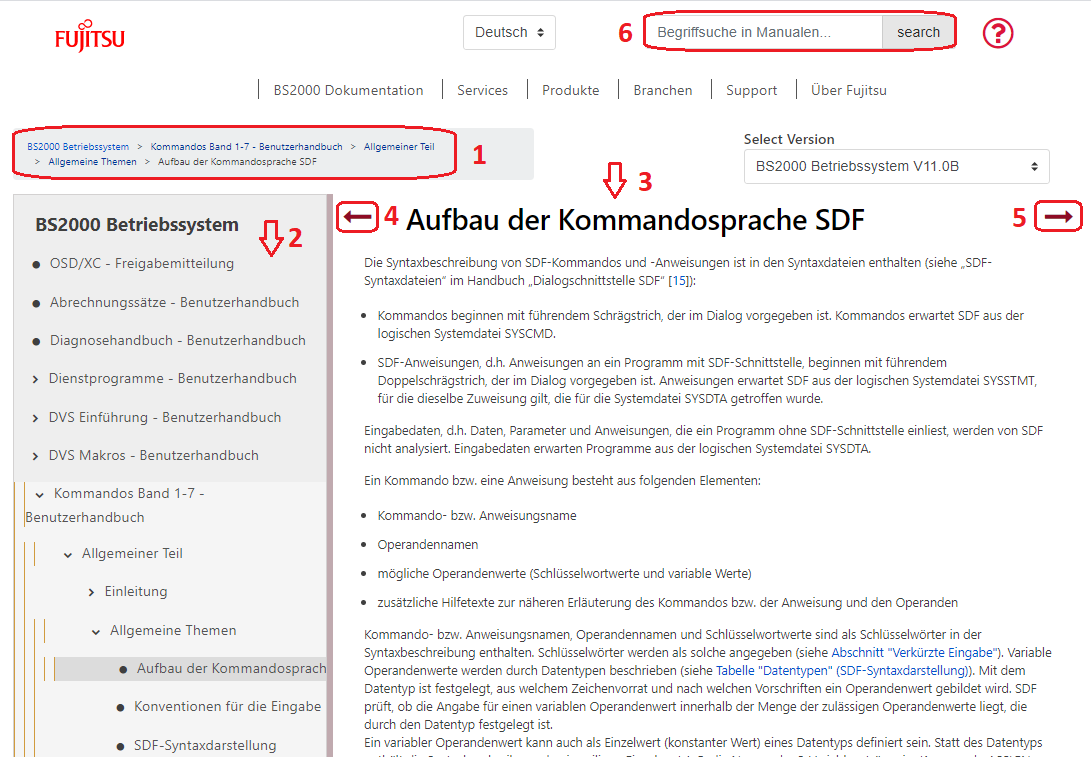Open the red question mark help icon
The image size is (1091, 757).
[x=997, y=33]
